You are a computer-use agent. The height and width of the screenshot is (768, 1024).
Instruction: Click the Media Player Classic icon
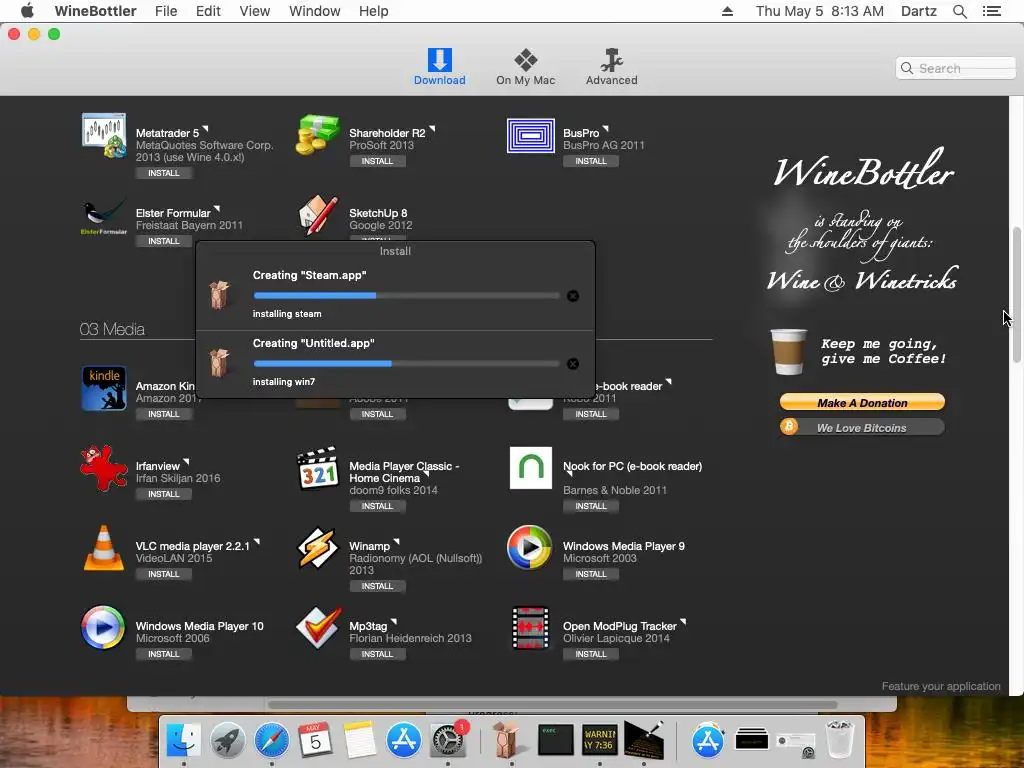[x=318, y=468]
